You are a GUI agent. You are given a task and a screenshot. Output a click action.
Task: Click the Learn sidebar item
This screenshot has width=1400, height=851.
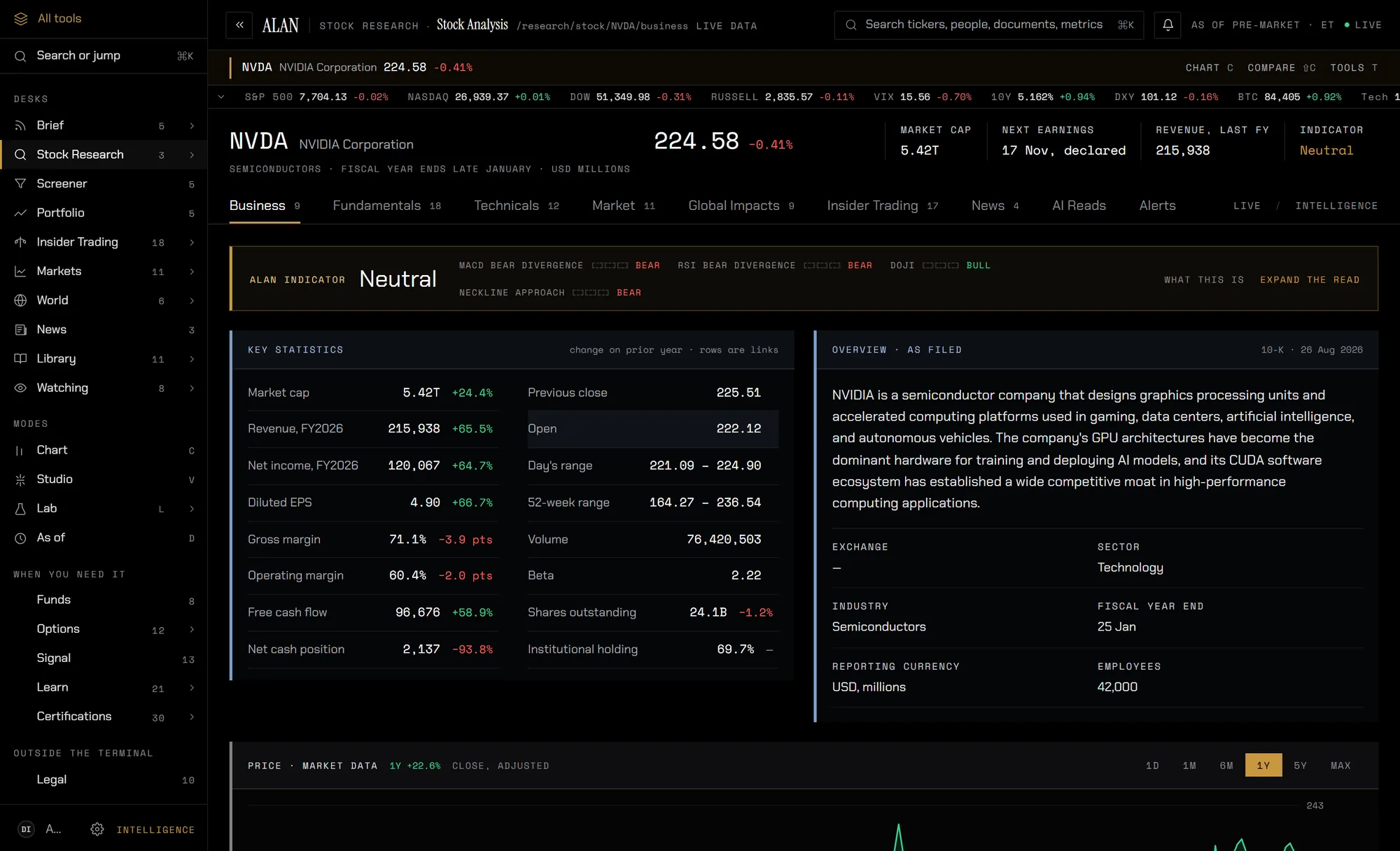pyautogui.click(x=104, y=687)
